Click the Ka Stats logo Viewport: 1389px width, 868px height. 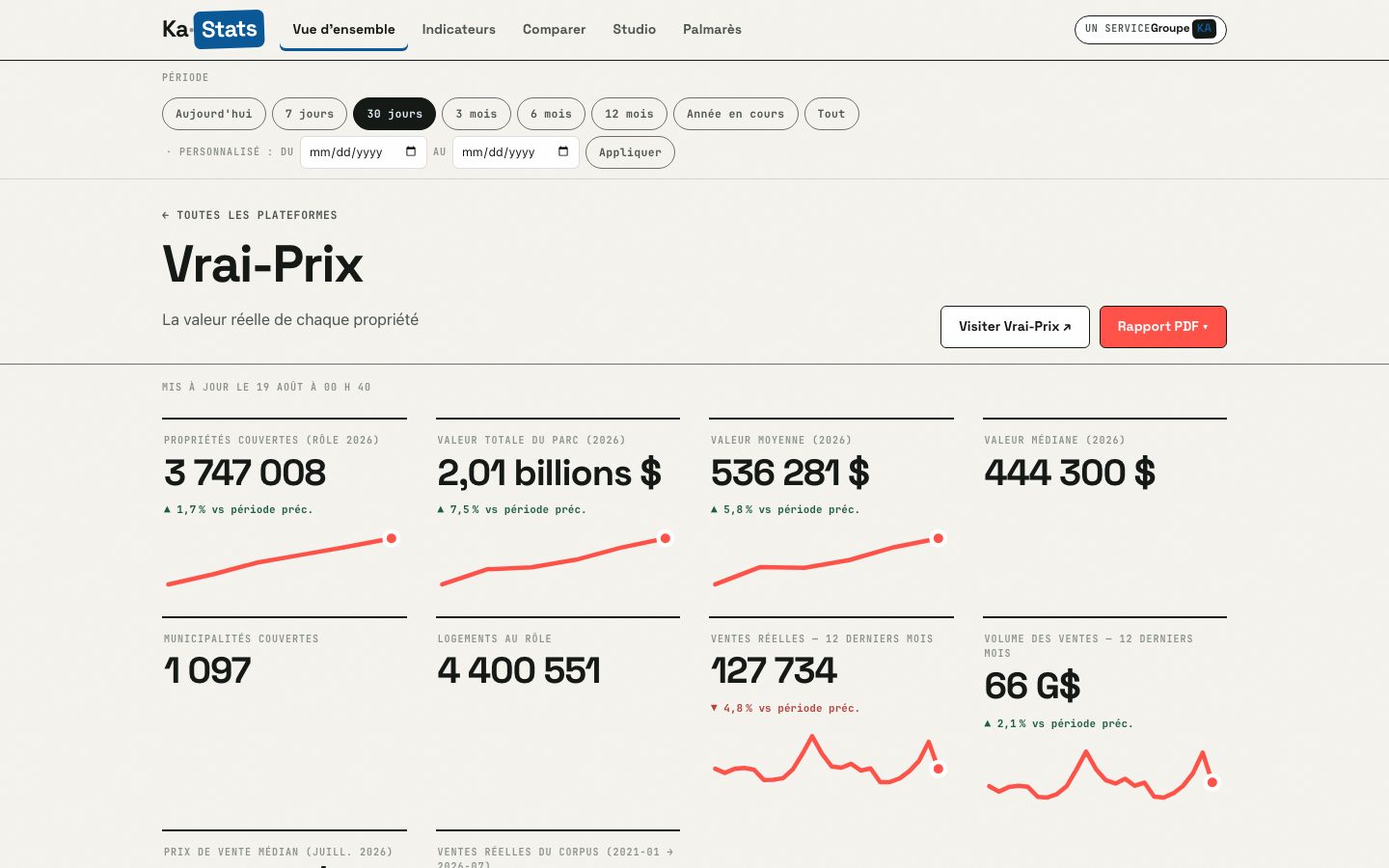[x=213, y=29]
